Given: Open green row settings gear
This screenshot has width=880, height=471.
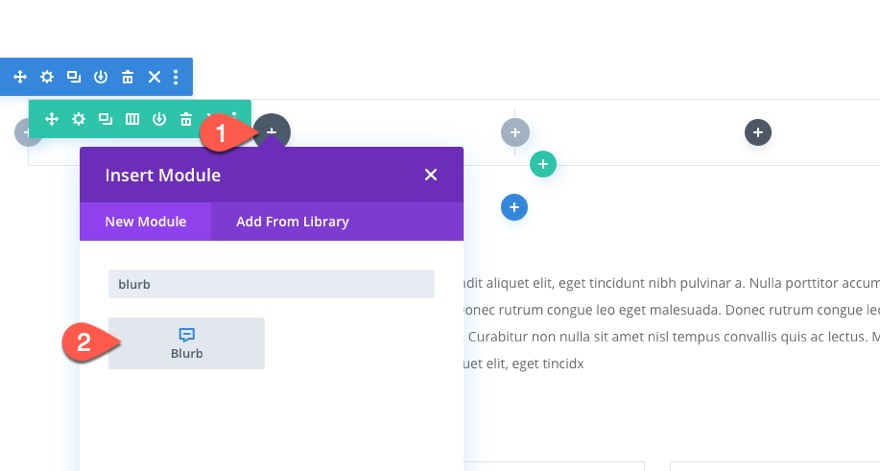Looking at the screenshot, I should click(x=79, y=119).
